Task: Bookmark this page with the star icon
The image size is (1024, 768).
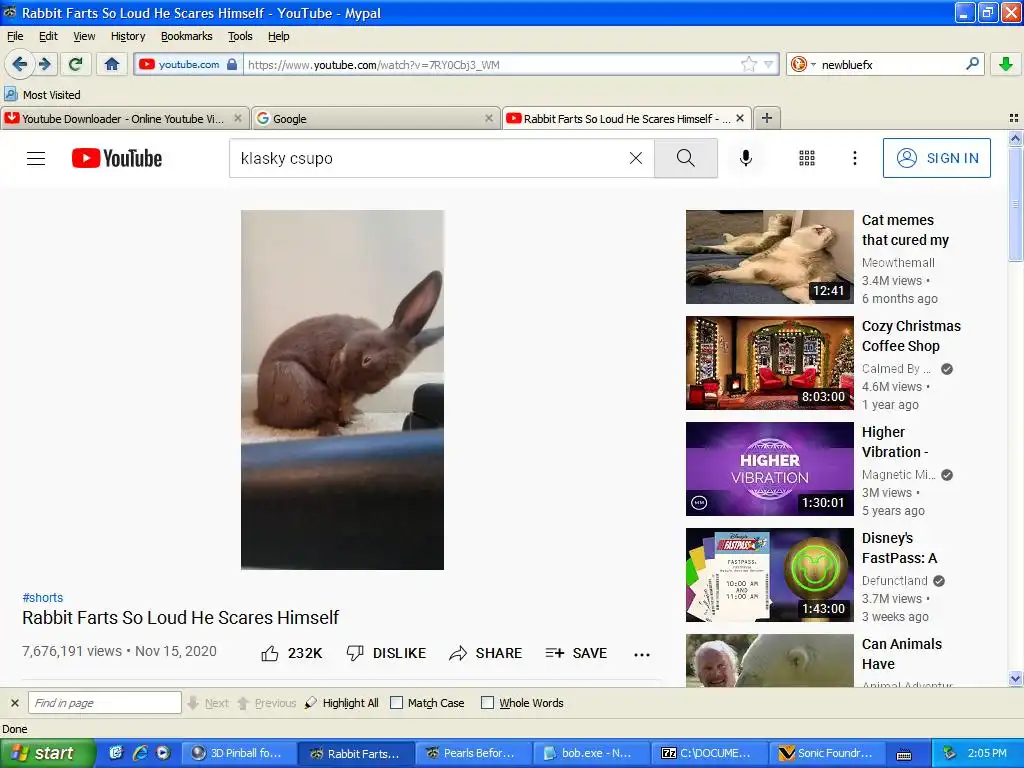Action: coord(748,64)
